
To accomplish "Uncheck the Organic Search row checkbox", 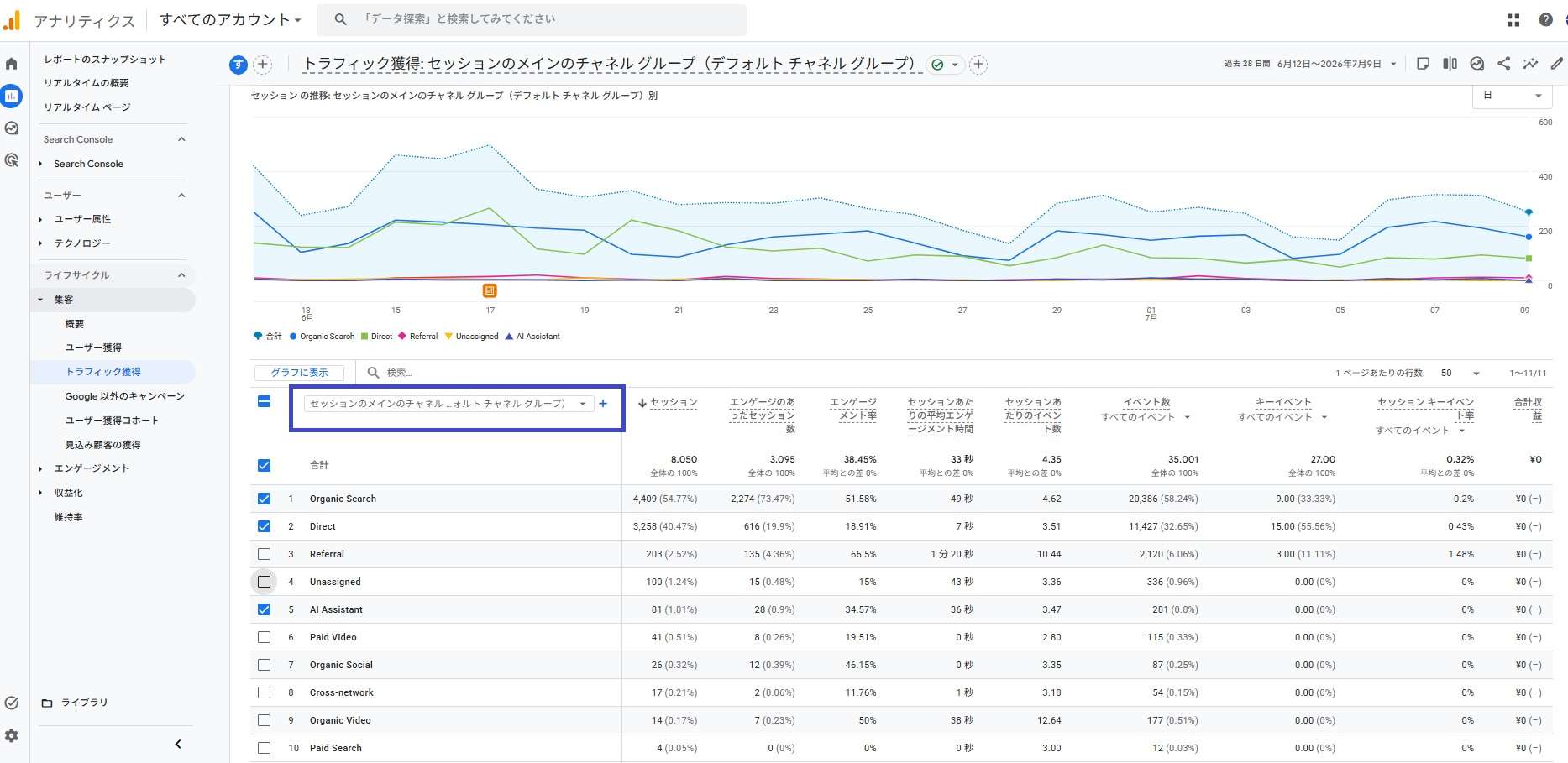I will [264, 499].
